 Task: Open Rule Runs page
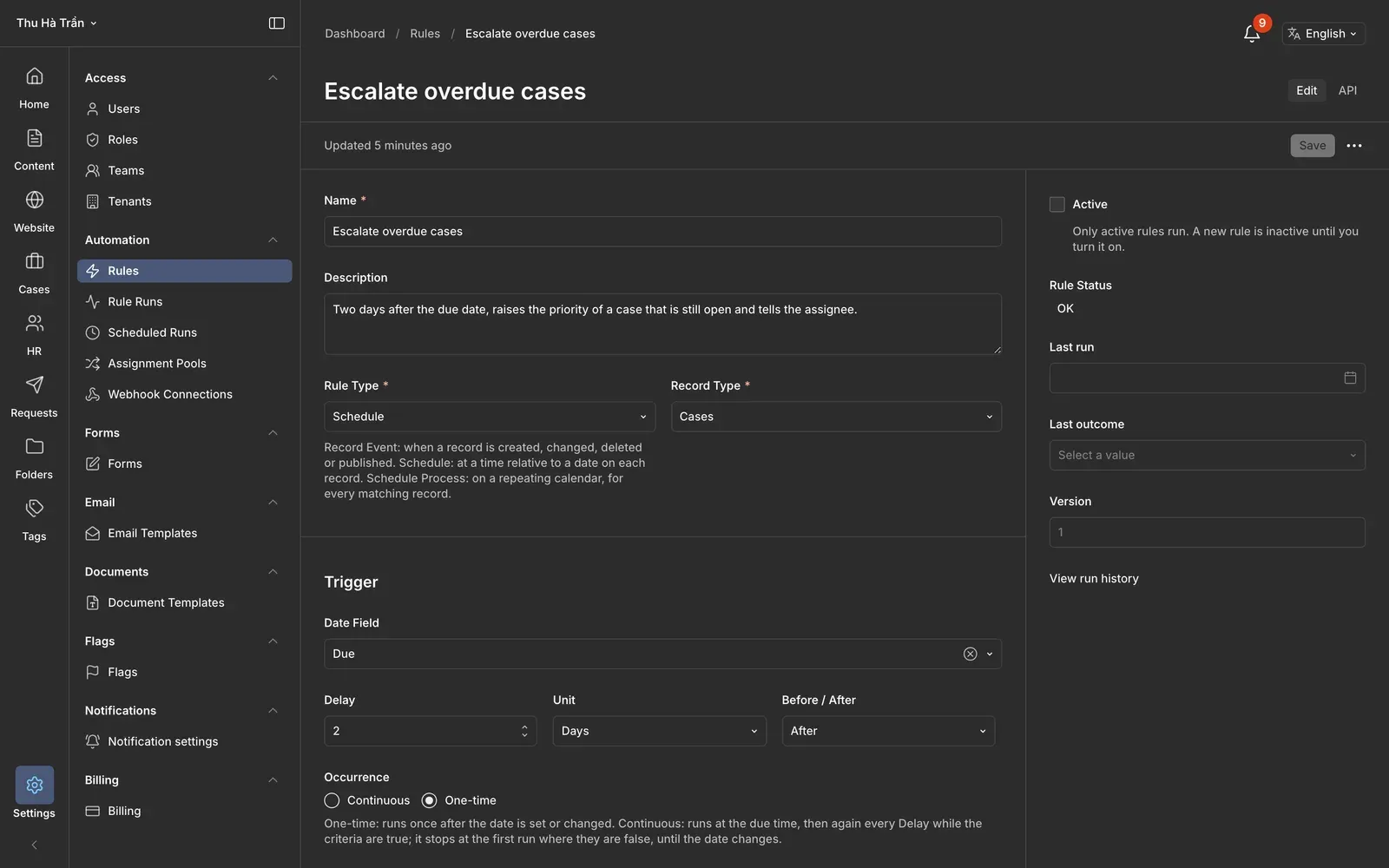coord(184,302)
